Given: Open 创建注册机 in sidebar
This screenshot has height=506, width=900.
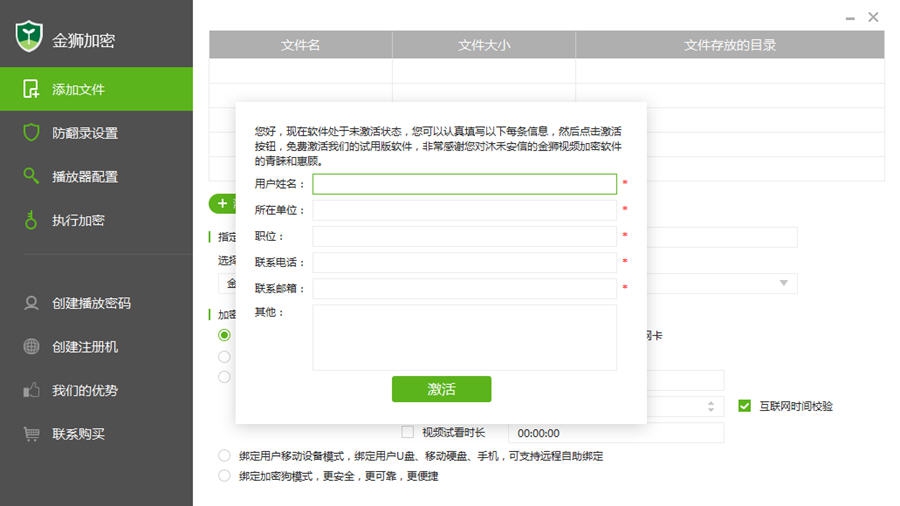Looking at the screenshot, I should click(96, 347).
